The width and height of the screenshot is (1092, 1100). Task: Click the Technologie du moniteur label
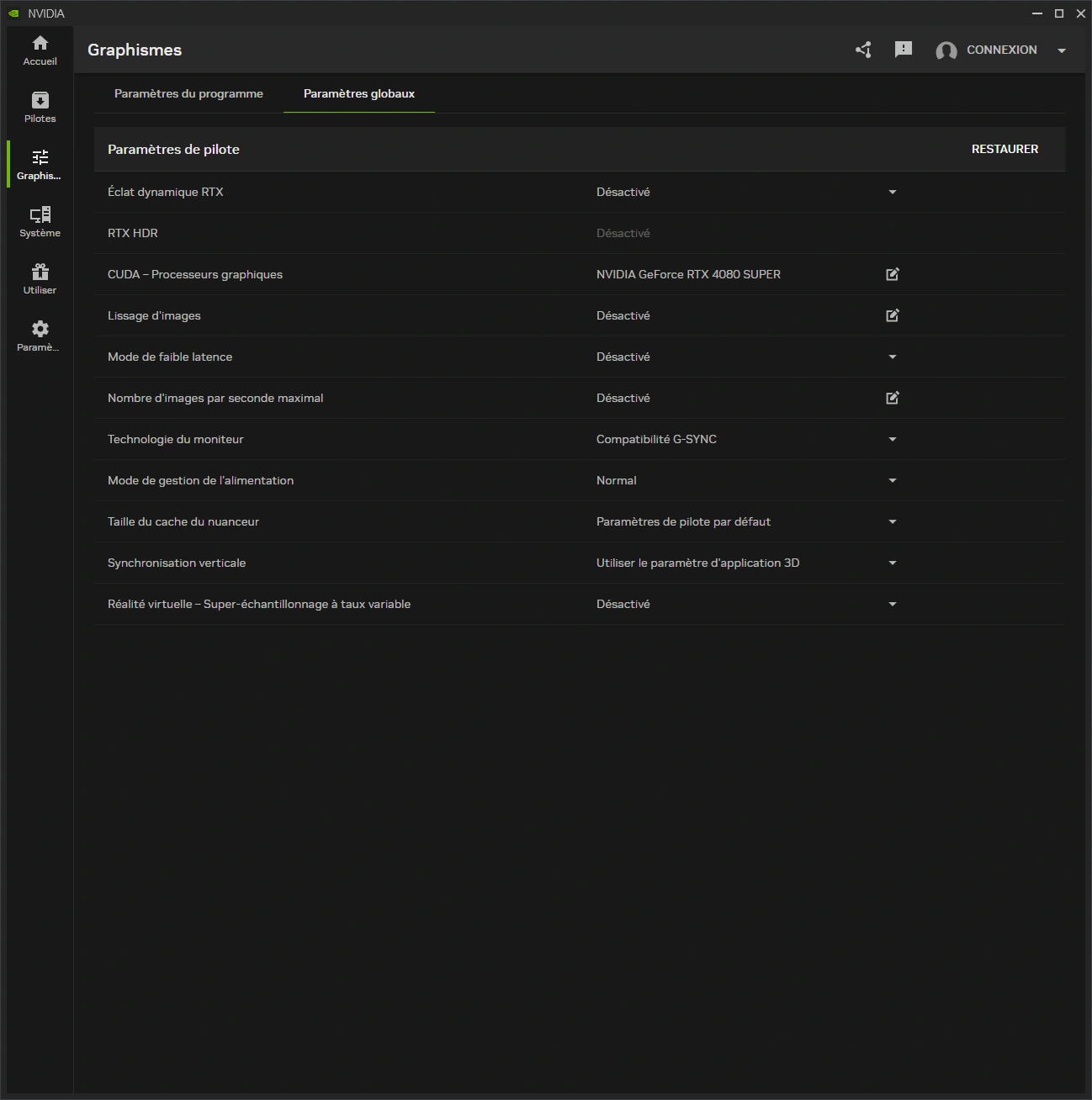point(176,439)
